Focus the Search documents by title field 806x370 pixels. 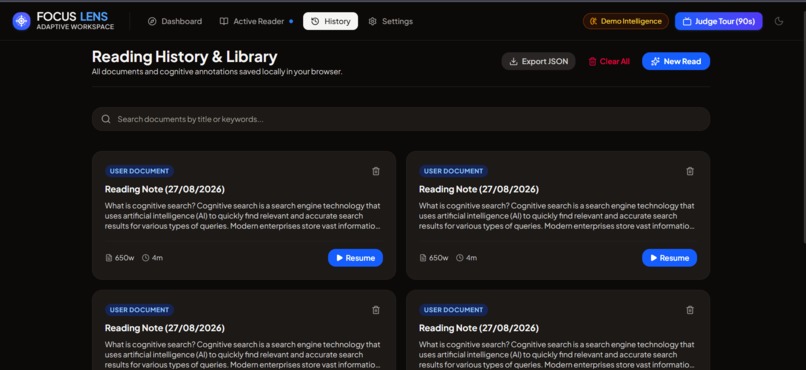[401, 119]
